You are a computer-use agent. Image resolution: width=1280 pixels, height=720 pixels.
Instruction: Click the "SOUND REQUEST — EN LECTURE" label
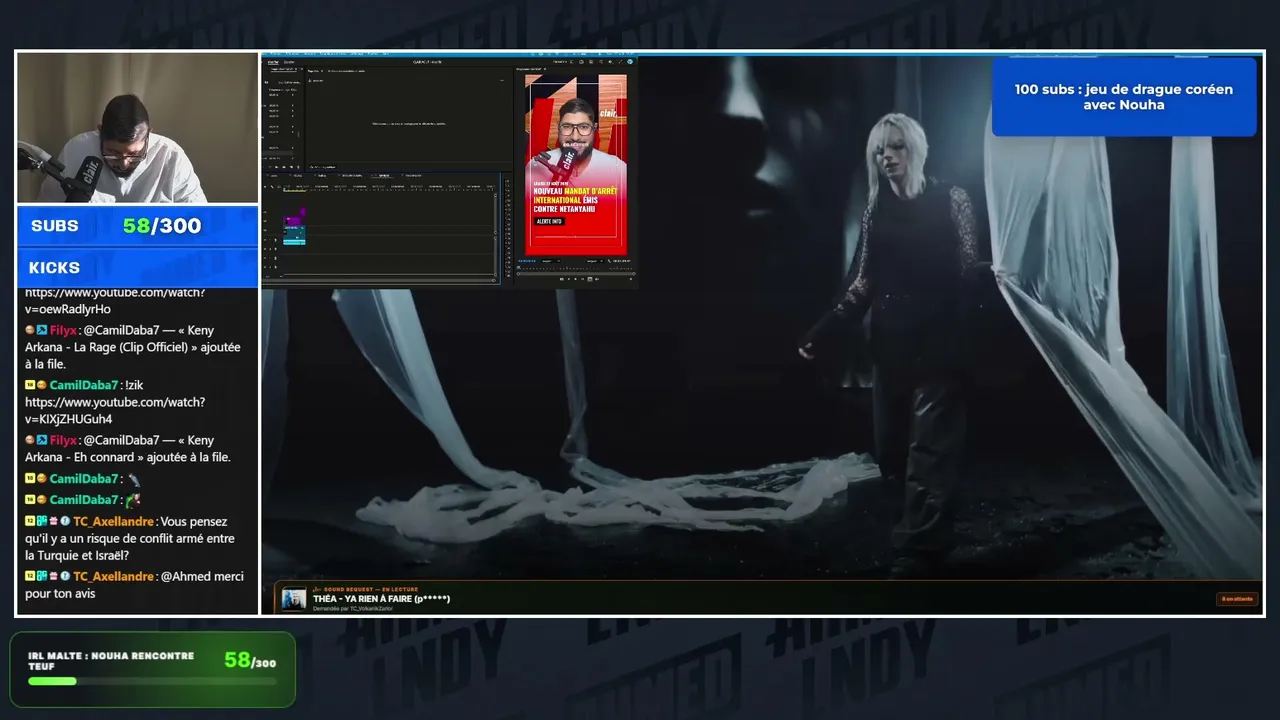366,589
